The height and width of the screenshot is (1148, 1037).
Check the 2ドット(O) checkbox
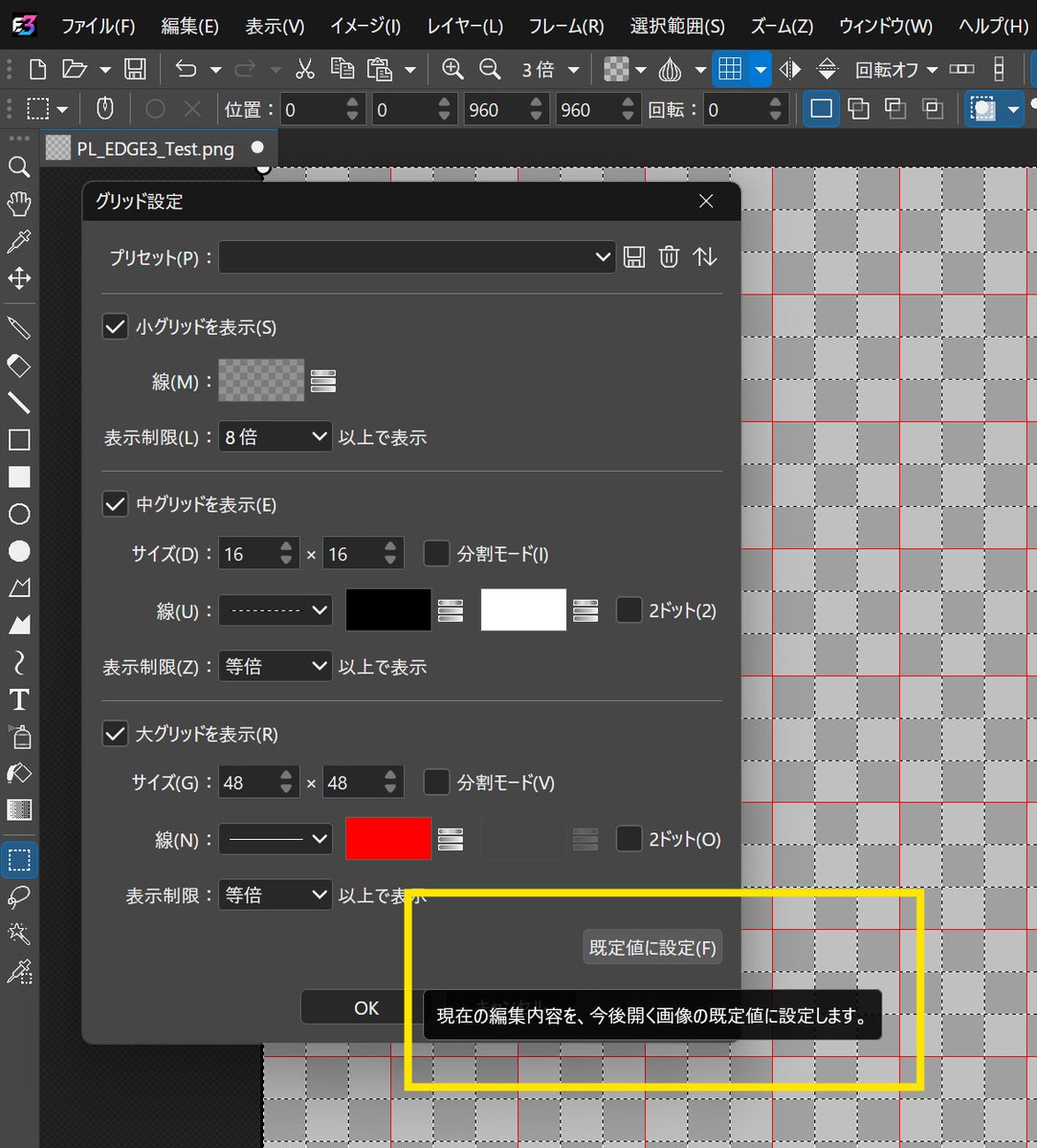click(x=629, y=839)
